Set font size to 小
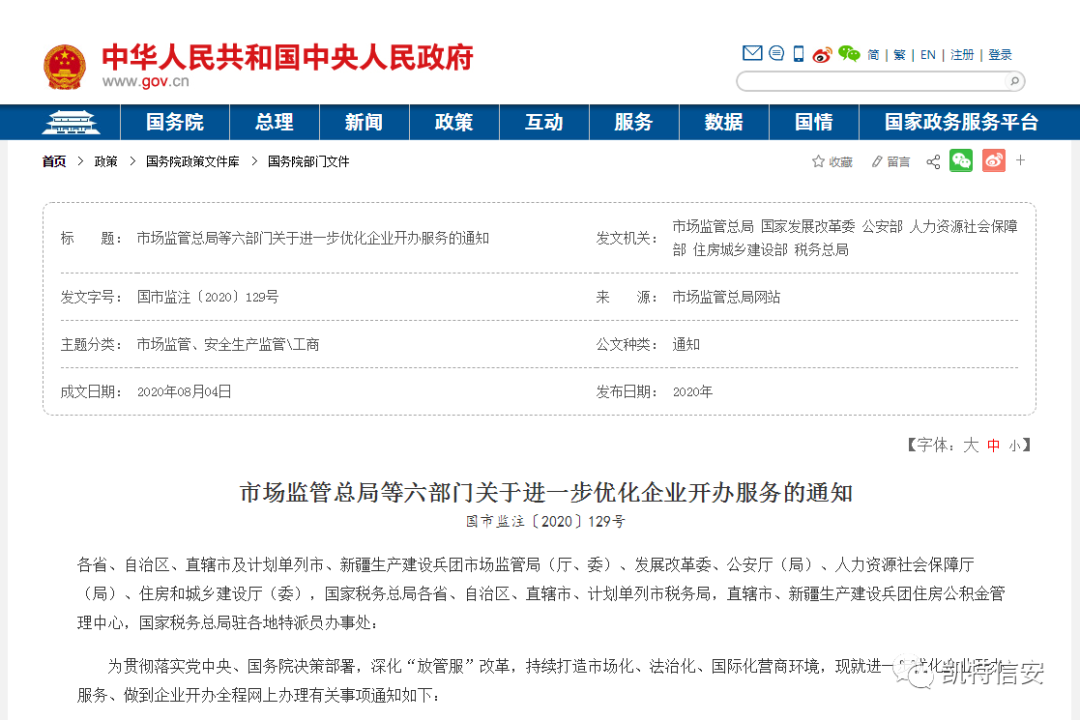1080x720 pixels. 1014,446
